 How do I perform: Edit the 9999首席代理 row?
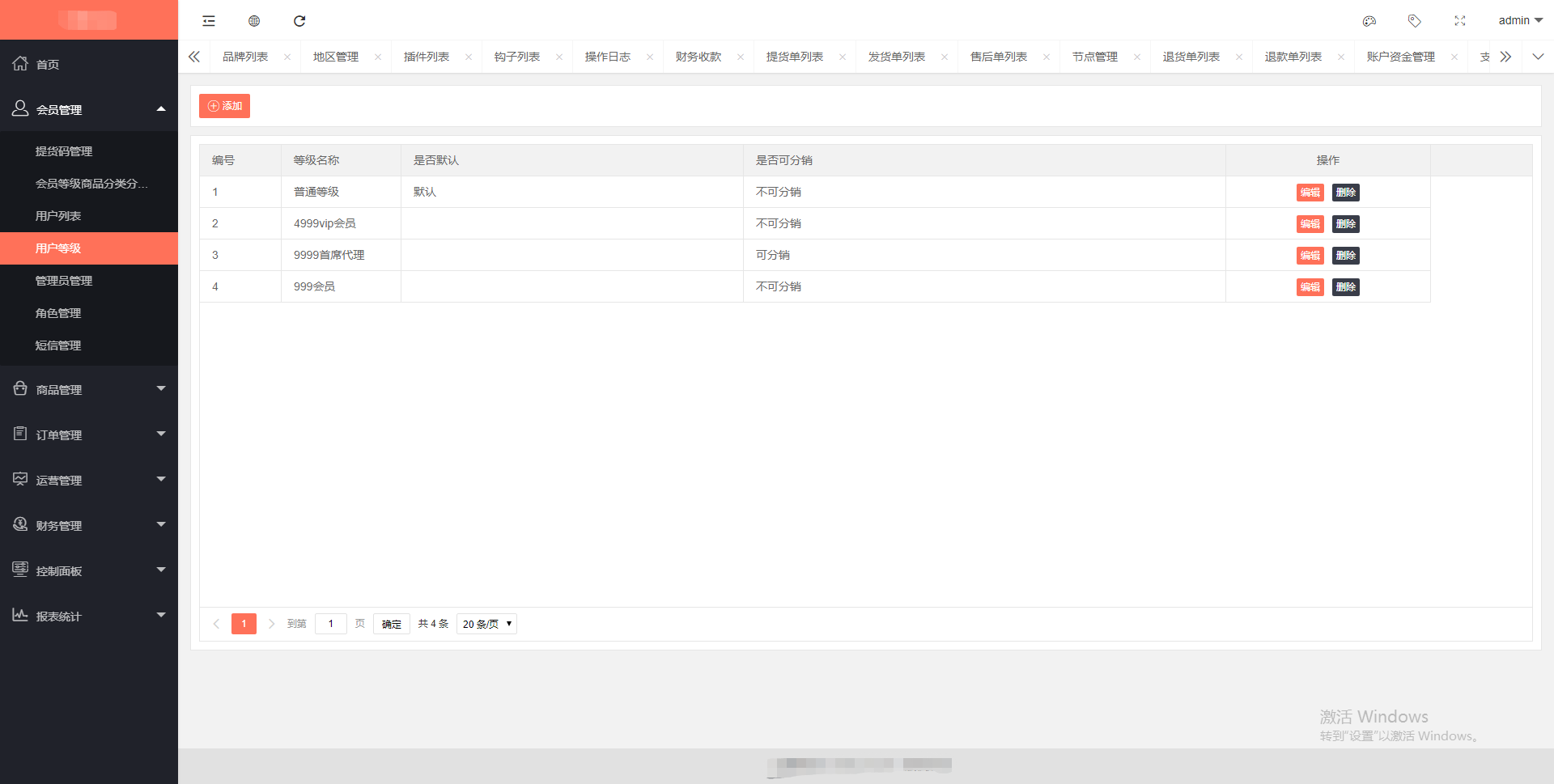click(1310, 256)
